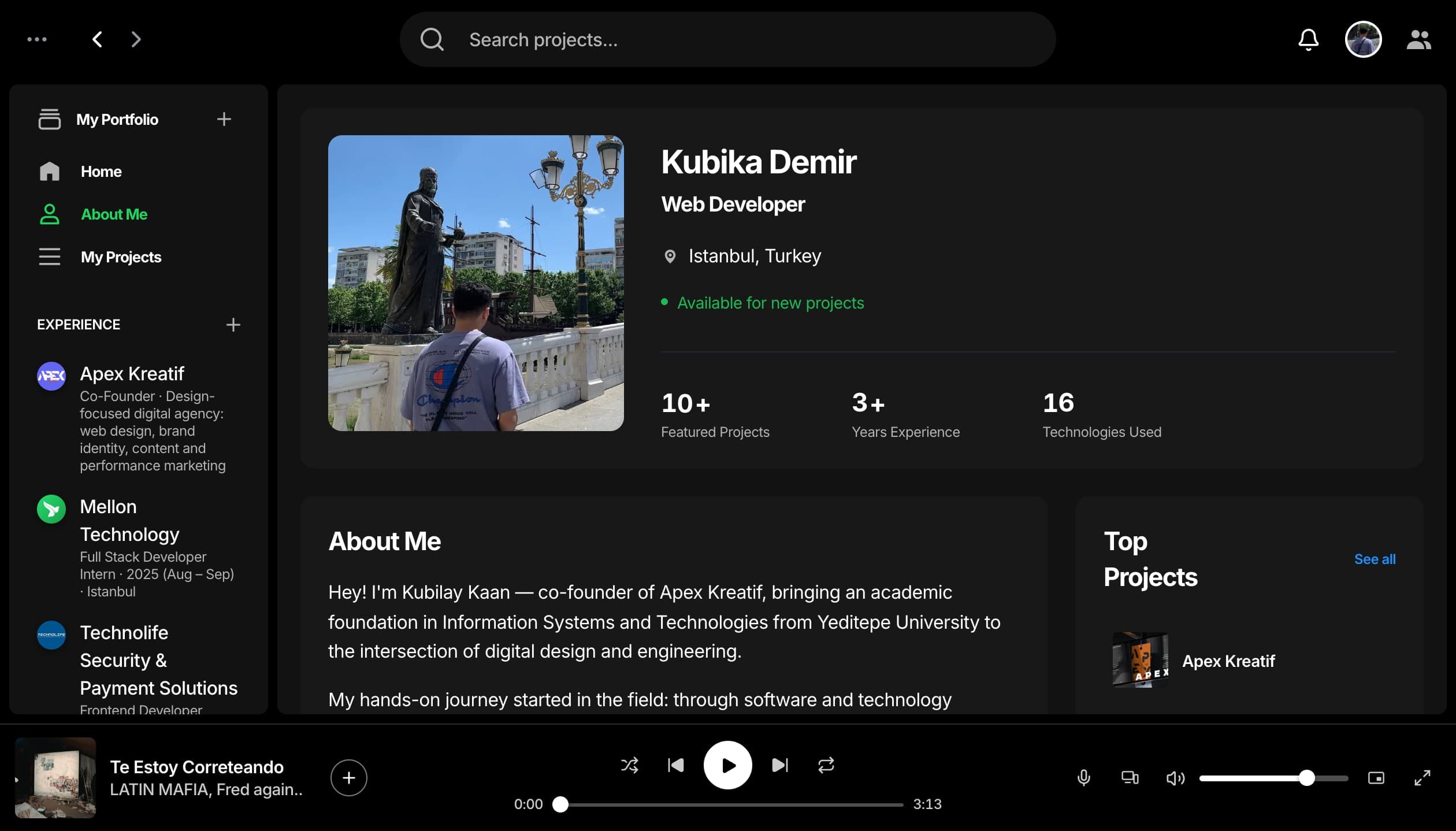Click the profile photo of Kubika Demir

476,283
